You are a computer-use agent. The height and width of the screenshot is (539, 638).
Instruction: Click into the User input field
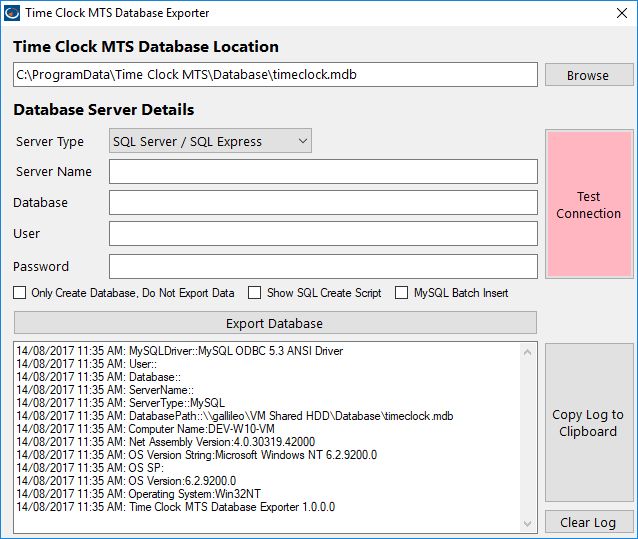coord(323,233)
